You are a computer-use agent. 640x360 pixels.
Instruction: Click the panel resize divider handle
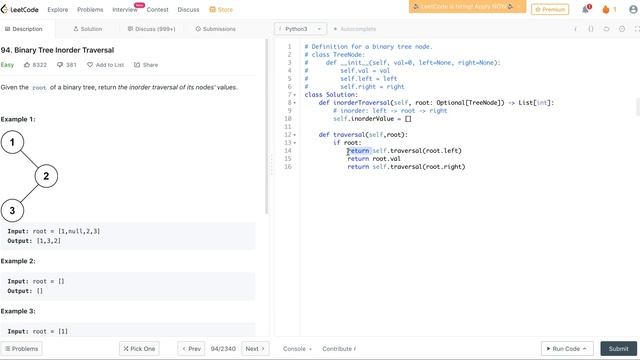(271, 164)
